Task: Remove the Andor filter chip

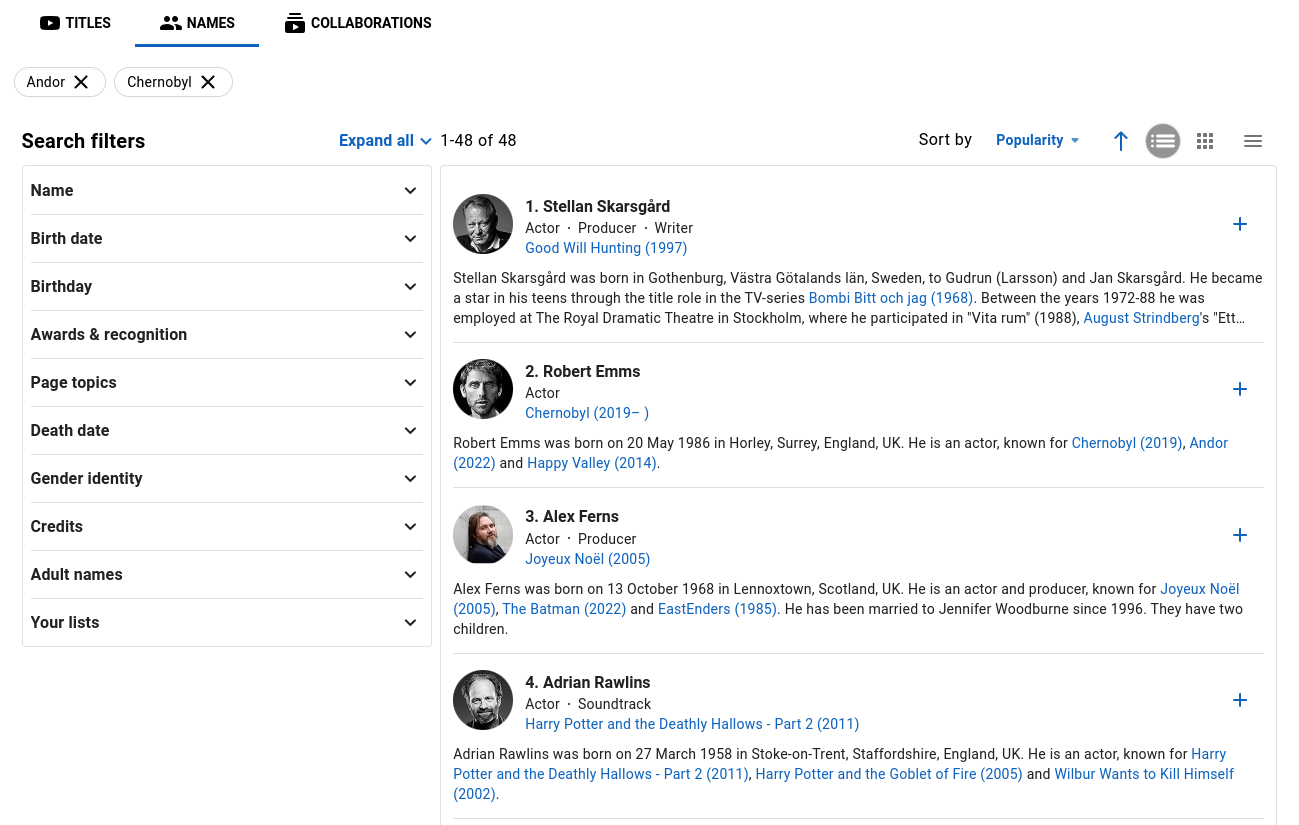Action: [82, 82]
